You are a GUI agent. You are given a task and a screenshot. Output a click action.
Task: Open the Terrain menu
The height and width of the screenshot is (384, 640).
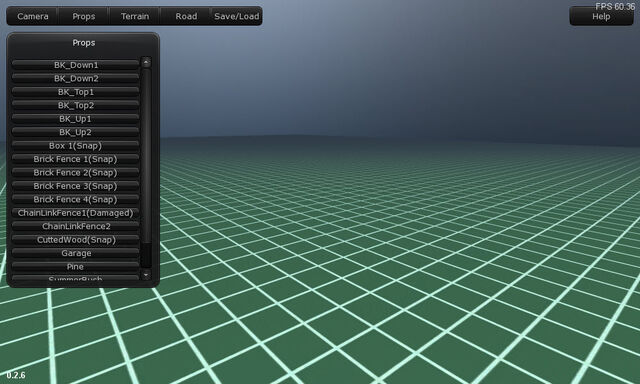(135, 16)
